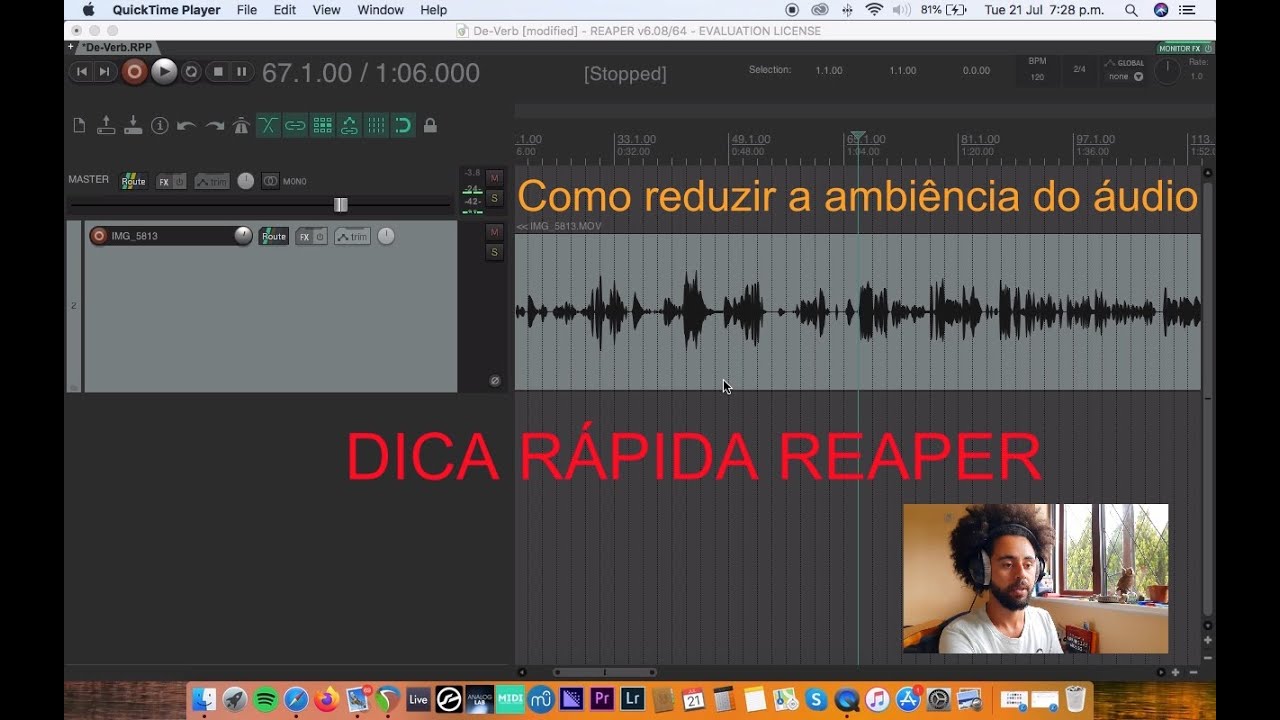Adjust the IMG_5813 track volume knob
Screen dimensions: 1280x720
tap(243, 236)
